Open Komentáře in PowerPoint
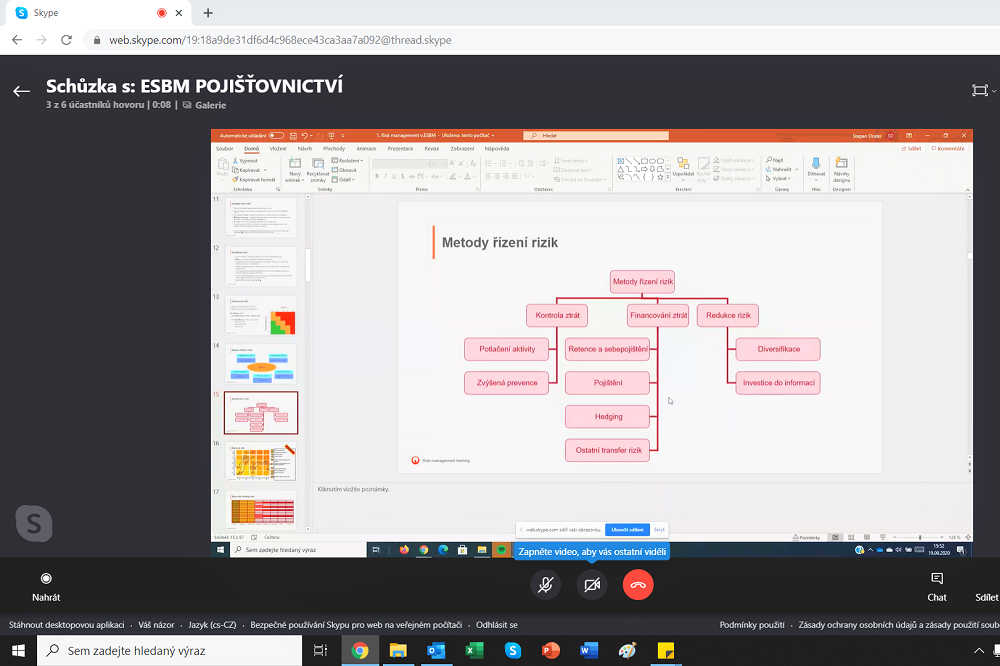Image resolution: width=1000 pixels, height=666 pixels. pos(948,149)
